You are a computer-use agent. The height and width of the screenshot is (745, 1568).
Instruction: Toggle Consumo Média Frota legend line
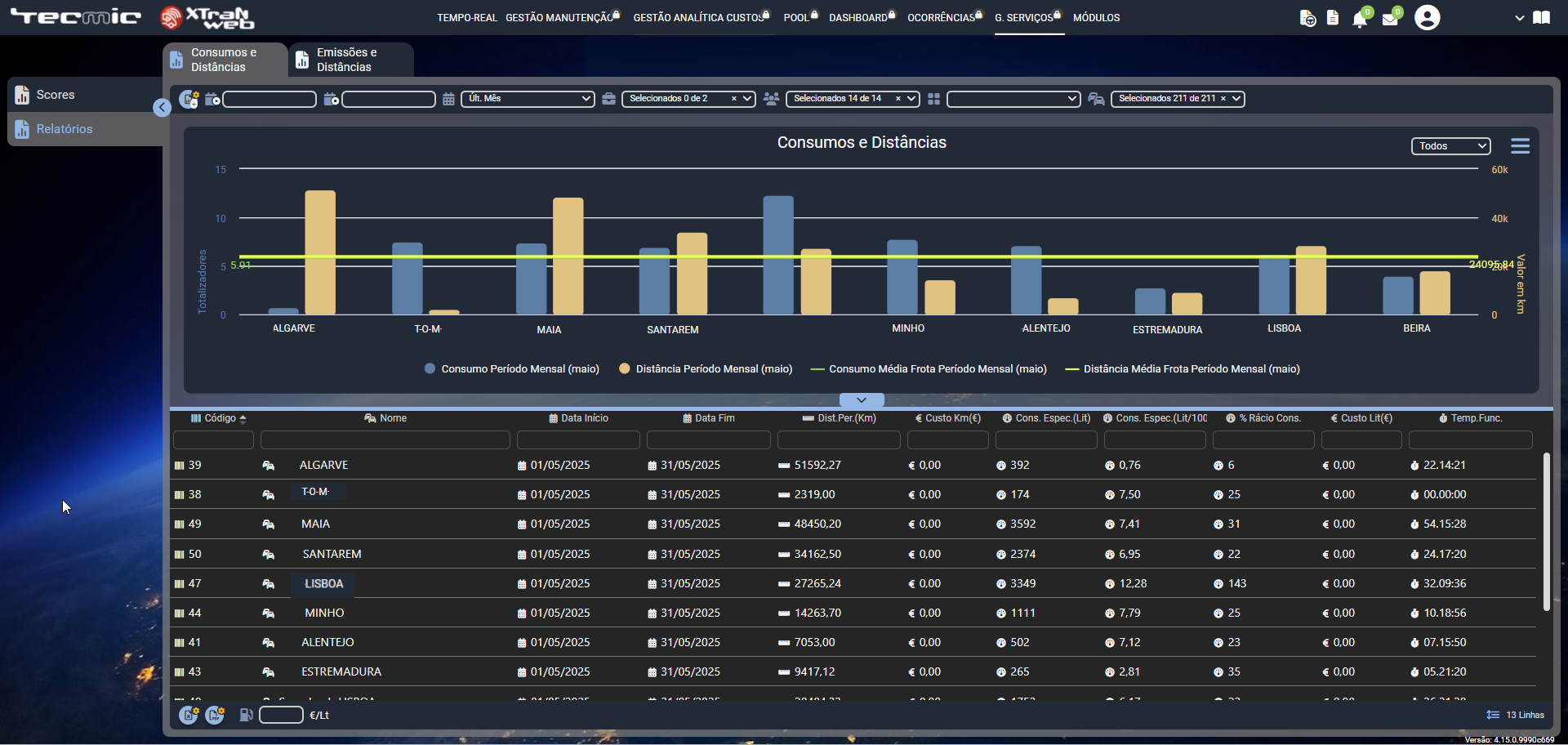point(929,369)
